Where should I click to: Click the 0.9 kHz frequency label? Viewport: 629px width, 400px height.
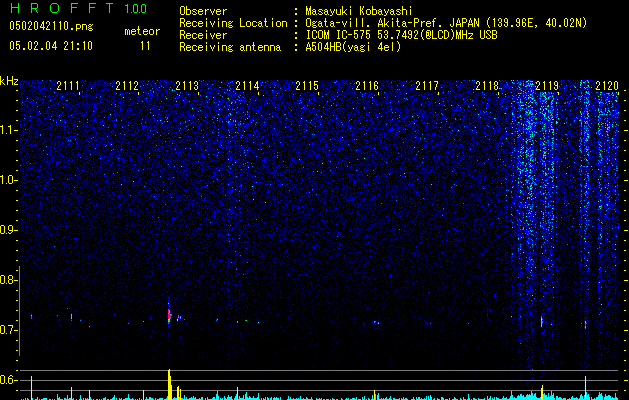click(x=8, y=230)
